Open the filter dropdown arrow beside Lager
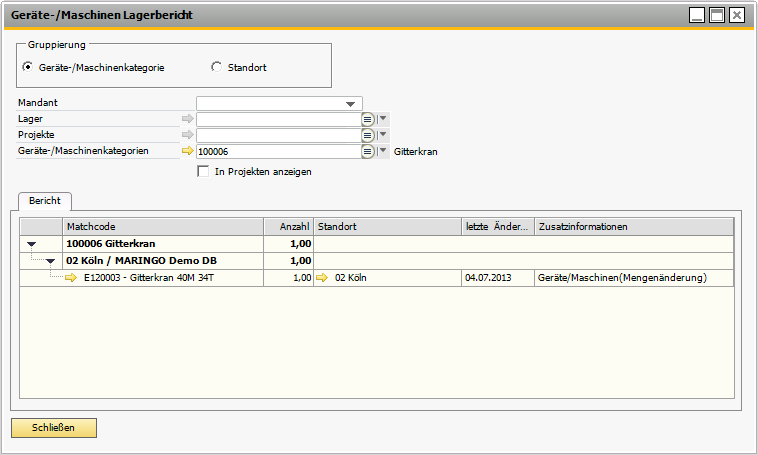This screenshot has width=758, height=455. (383, 119)
